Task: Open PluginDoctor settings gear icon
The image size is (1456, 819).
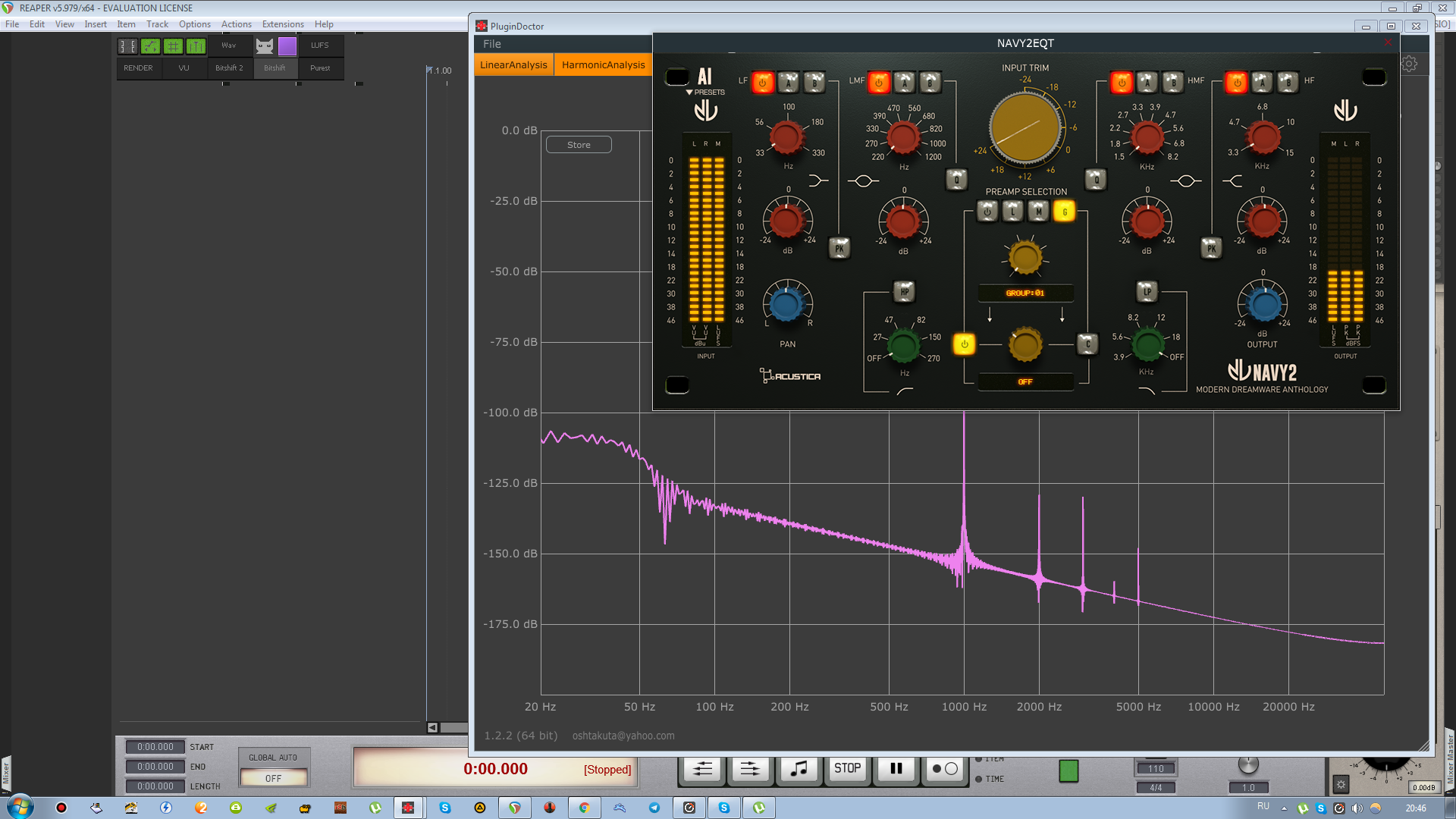Action: pyautogui.click(x=1409, y=64)
